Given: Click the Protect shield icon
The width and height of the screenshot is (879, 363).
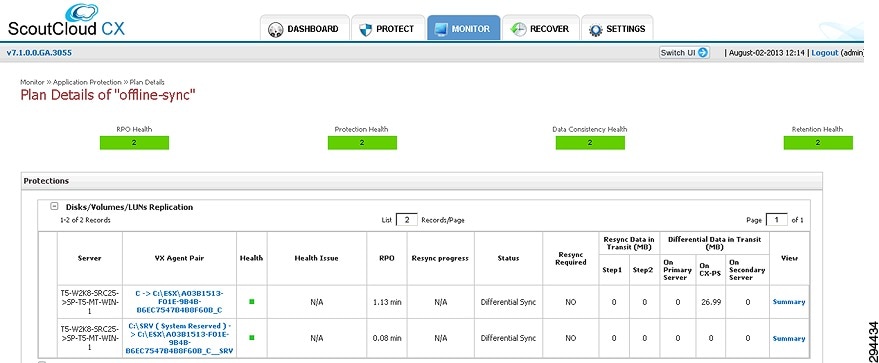Looking at the screenshot, I should point(366,29).
